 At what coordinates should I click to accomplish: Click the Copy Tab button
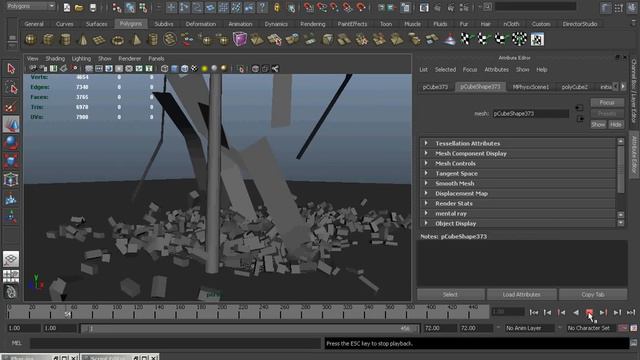pyautogui.click(x=593, y=294)
